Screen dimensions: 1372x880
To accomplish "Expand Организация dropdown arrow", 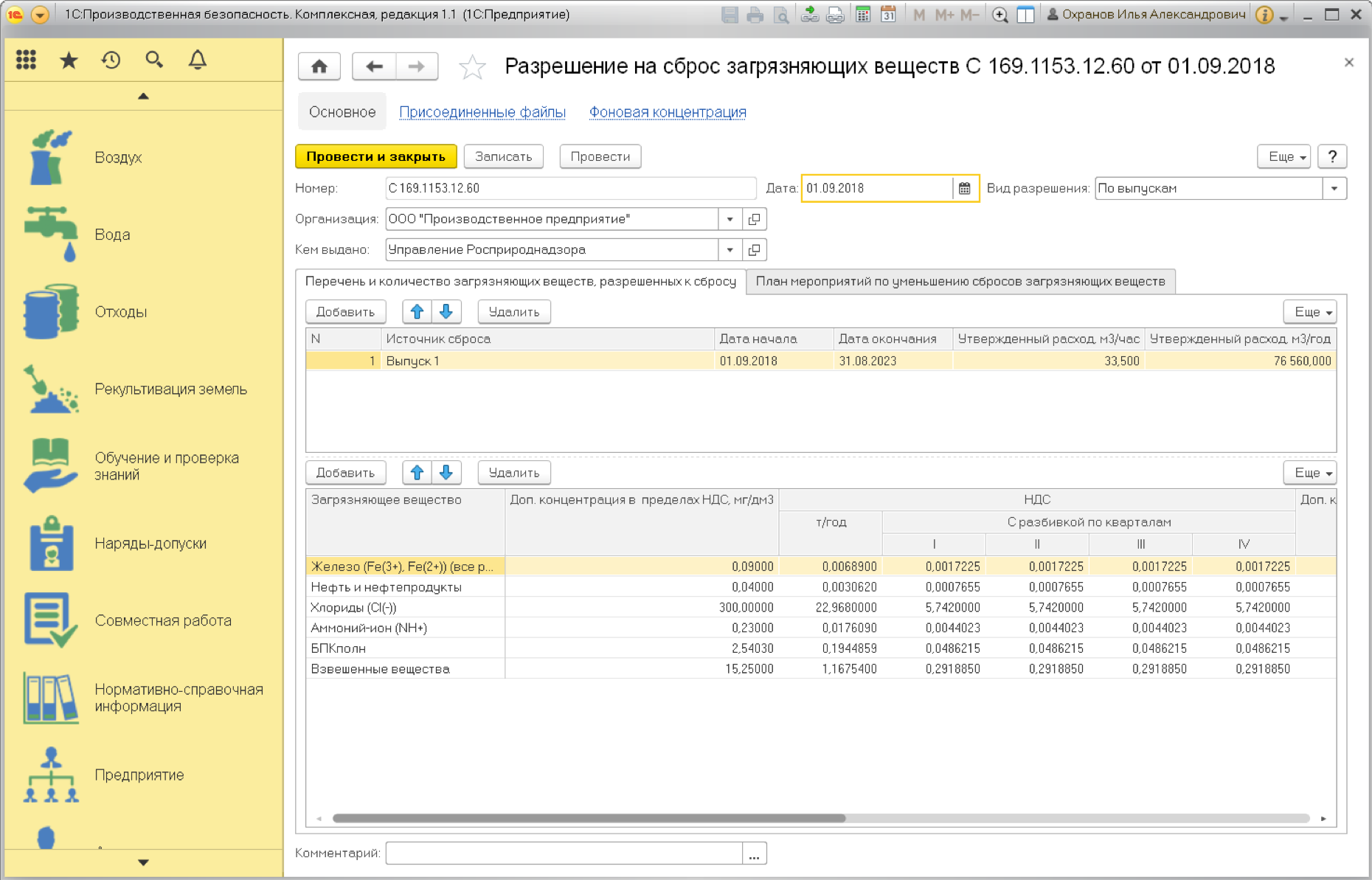I will point(730,219).
